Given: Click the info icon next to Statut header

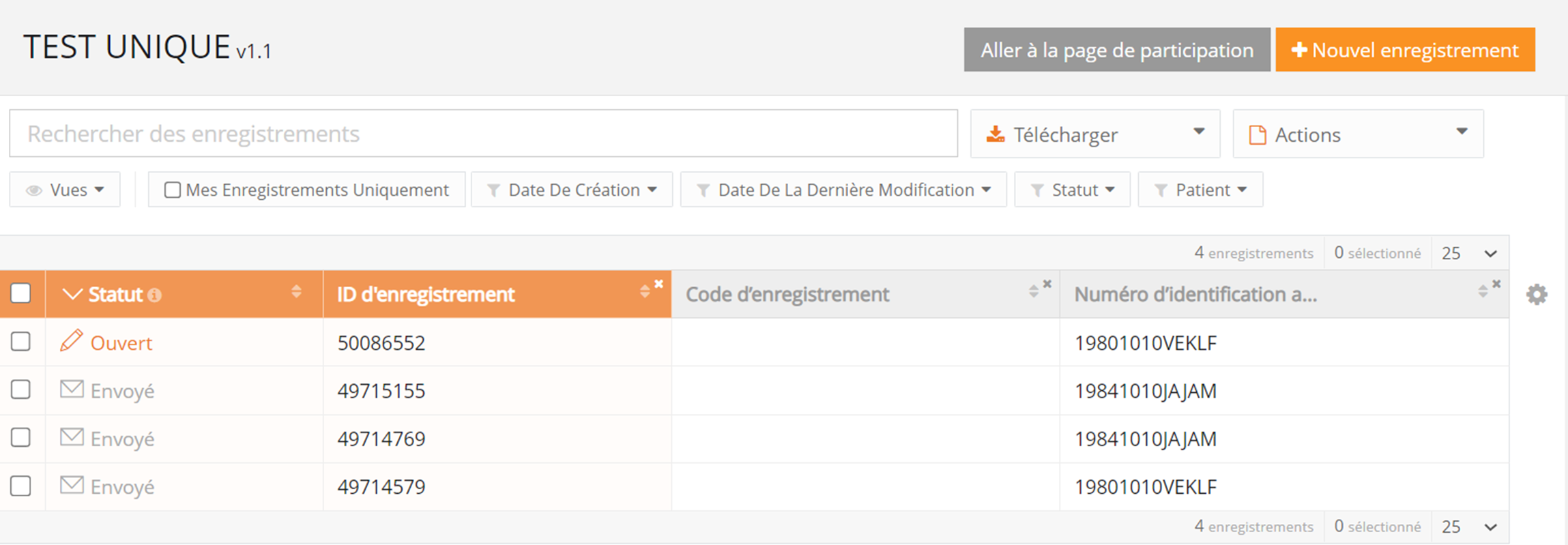Looking at the screenshot, I should pos(155,295).
